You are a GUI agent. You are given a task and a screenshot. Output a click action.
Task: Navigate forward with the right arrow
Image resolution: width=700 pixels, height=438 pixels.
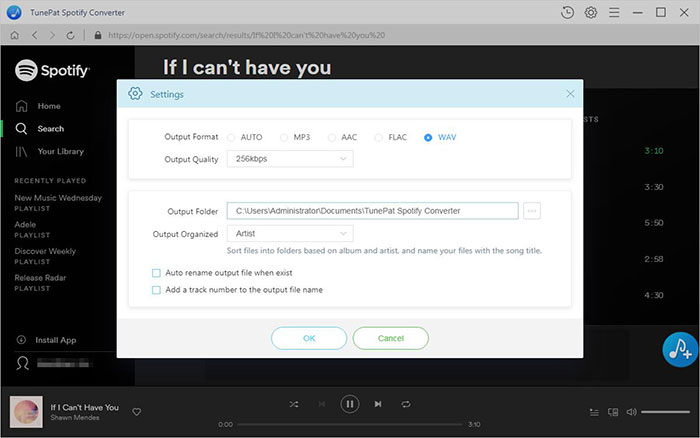[x=52, y=35]
